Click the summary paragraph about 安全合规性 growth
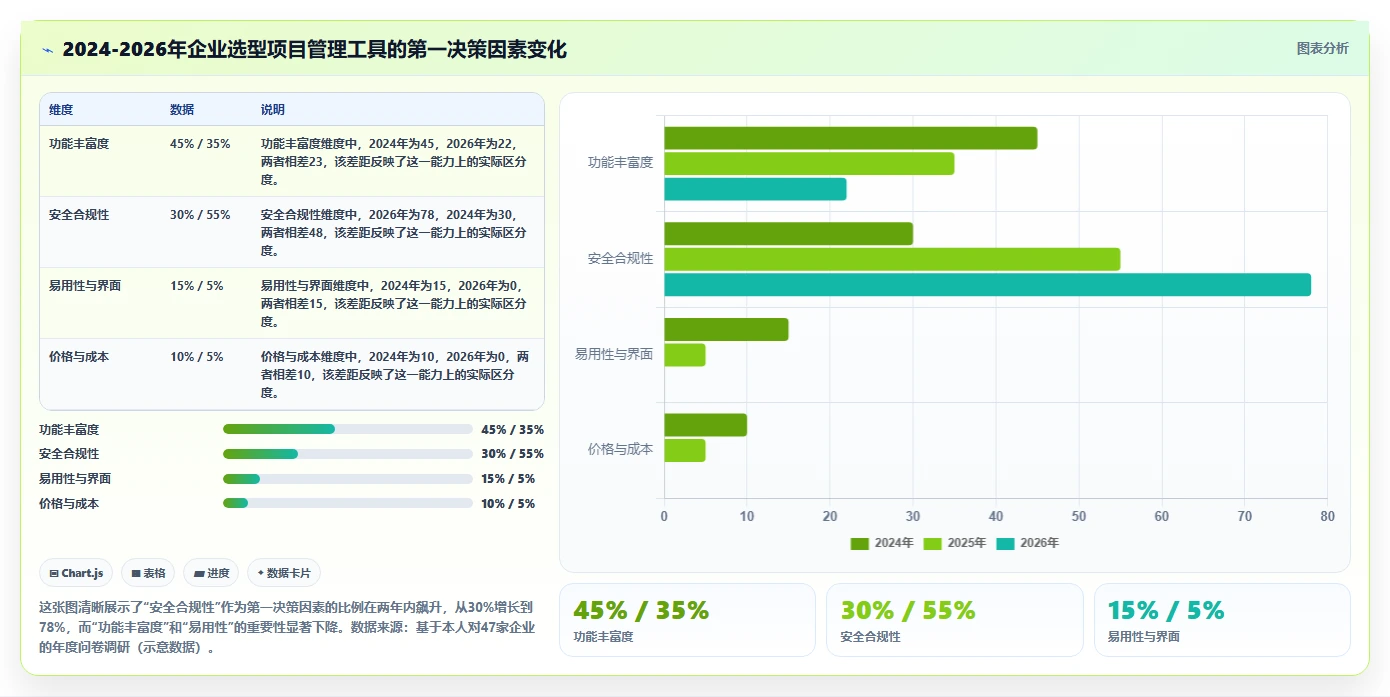Viewport: 1390px width, 697px height. click(x=288, y=627)
